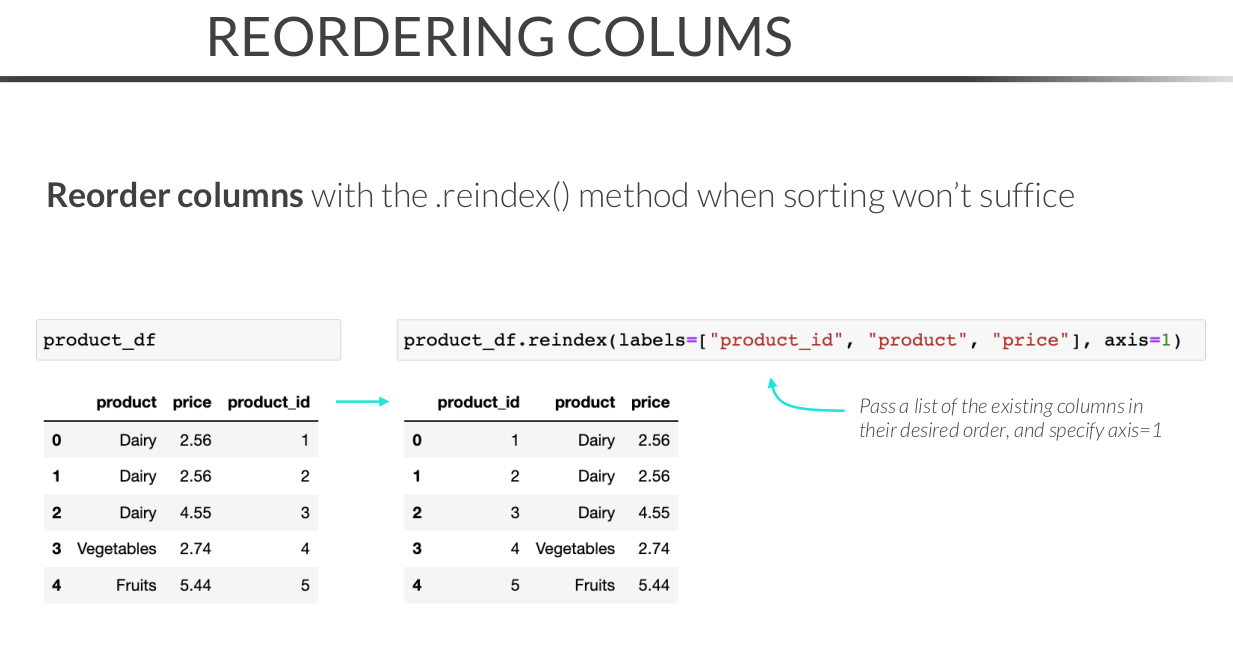Select row index 4 in the right table
The height and width of the screenshot is (647, 1233).
[417, 585]
